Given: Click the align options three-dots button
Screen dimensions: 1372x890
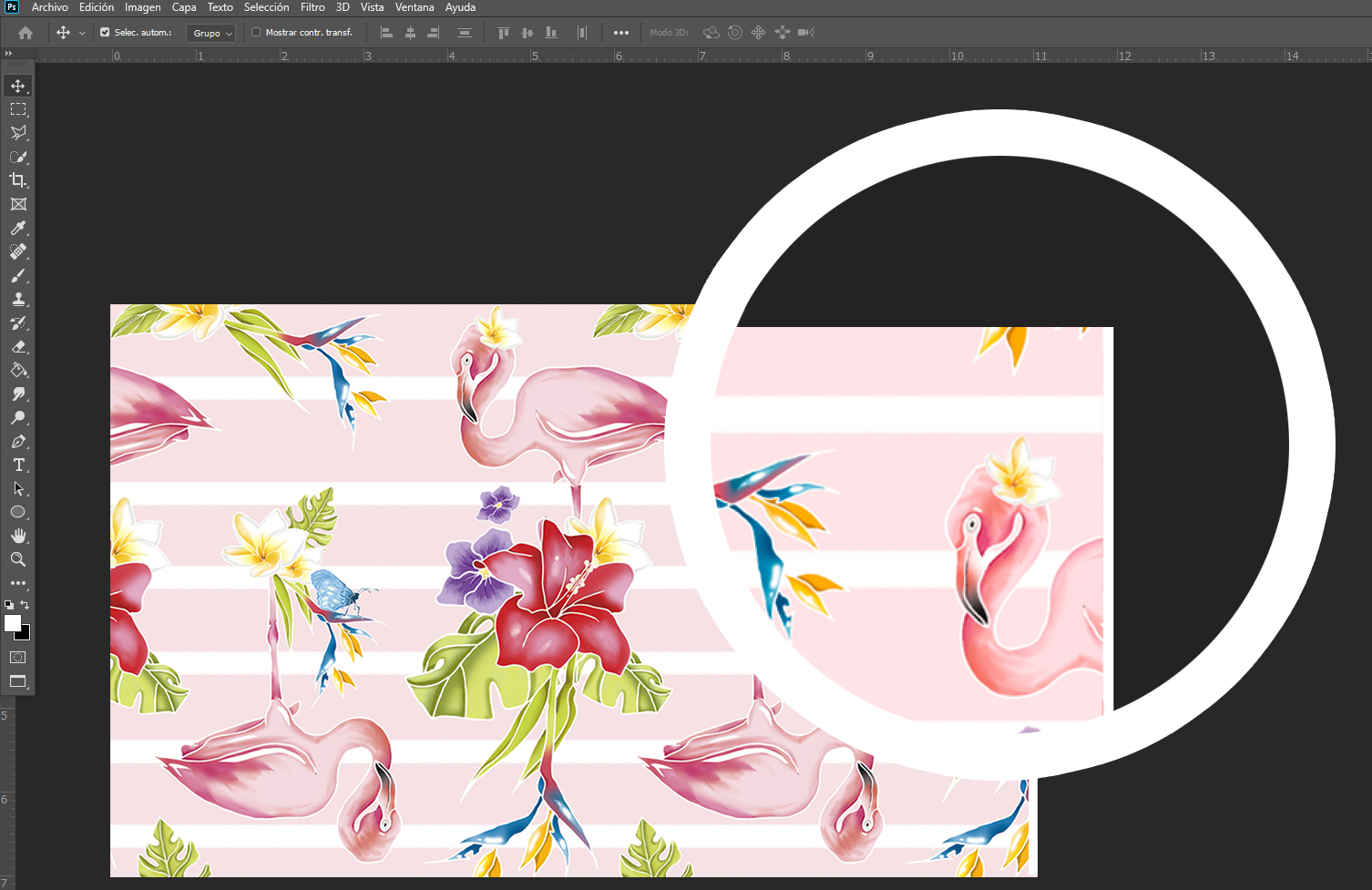Looking at the screenshot, I should coord(620,33).
